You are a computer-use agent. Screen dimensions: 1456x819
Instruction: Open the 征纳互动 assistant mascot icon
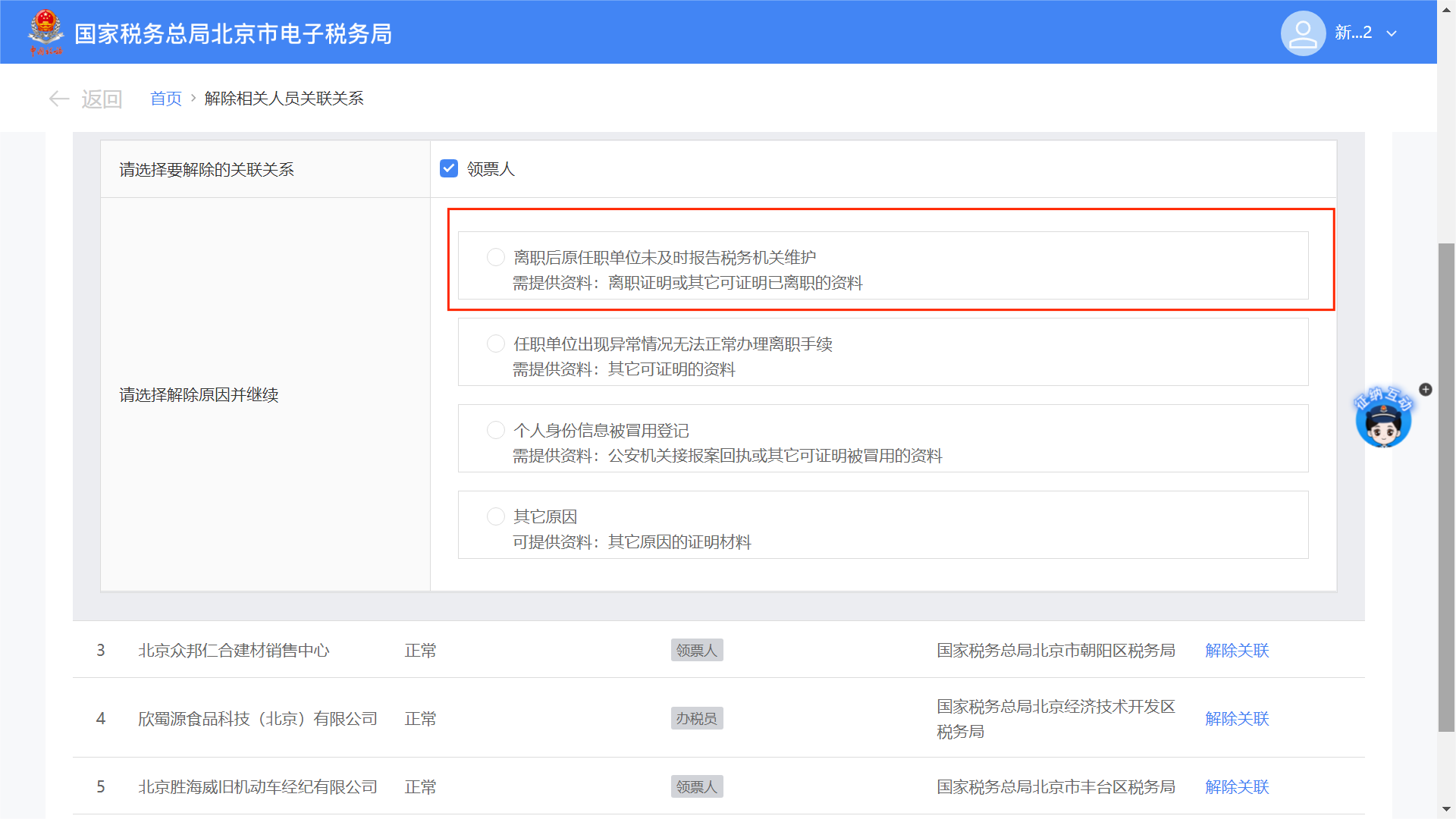pyautogui.click(x=1383, y=417)
